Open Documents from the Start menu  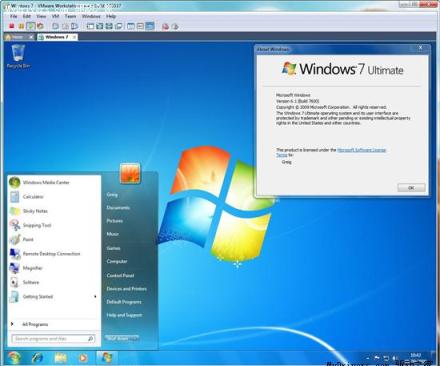[x=118, y=208]
